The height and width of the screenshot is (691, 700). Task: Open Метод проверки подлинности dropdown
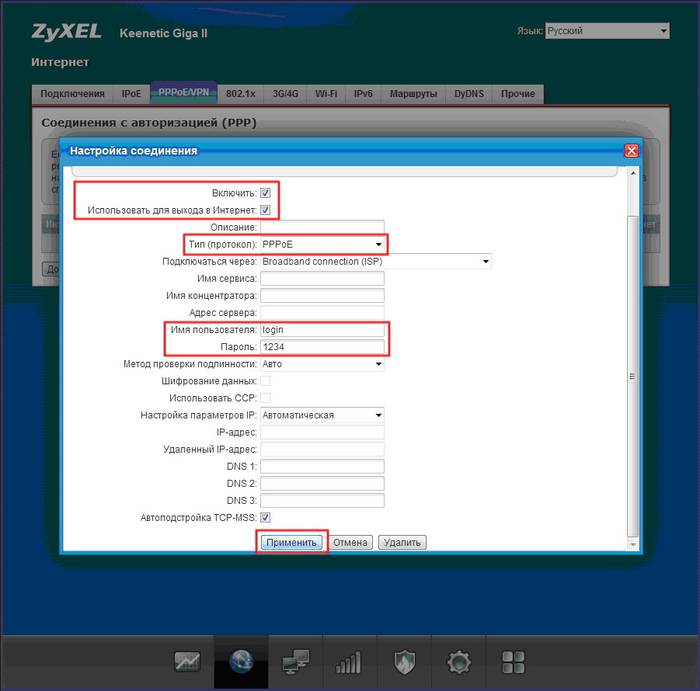click(x=322, y=364)
